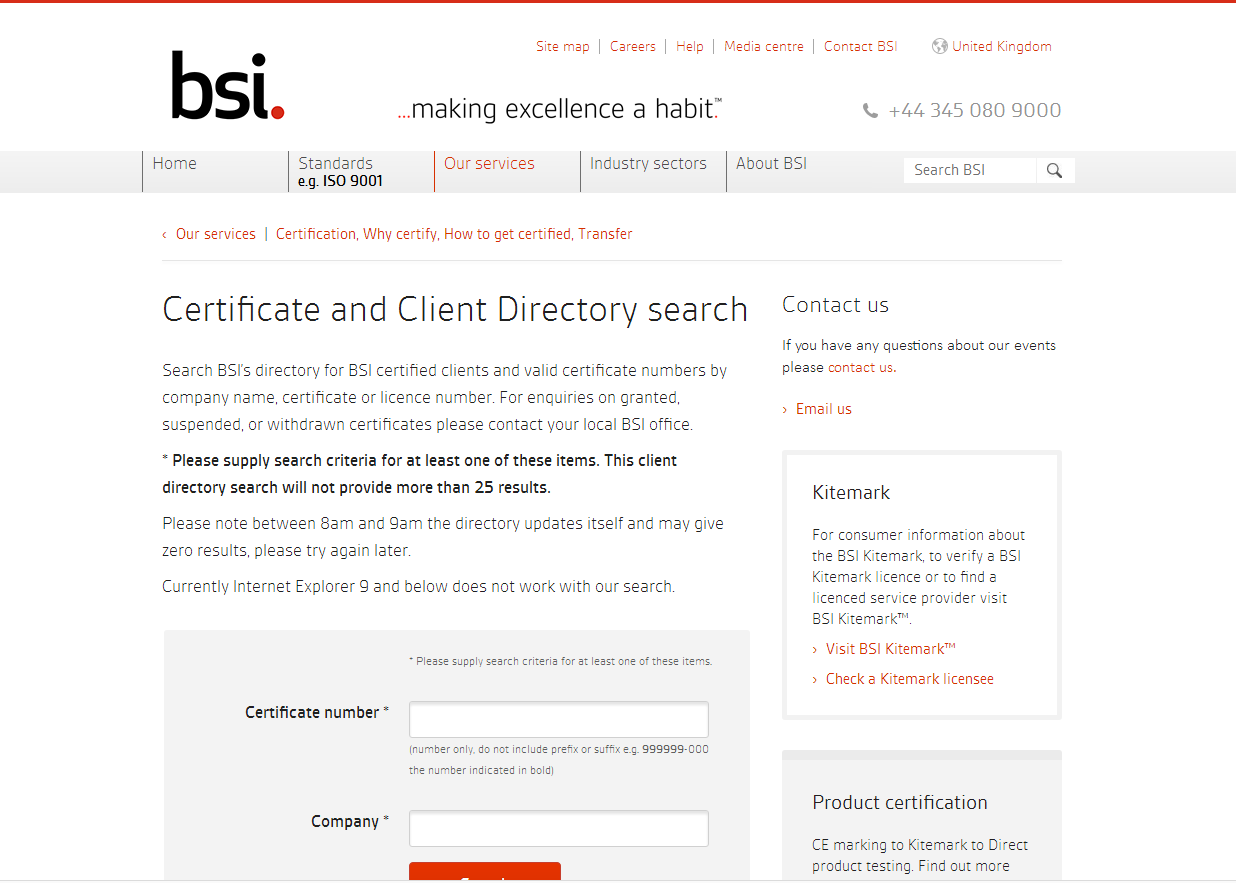Click the arrow beside Visit BSI Kitemark
The image size is (1236, 883).
(814, 648)
